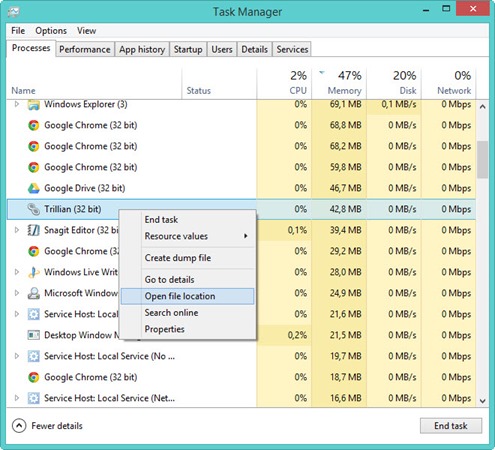Viewport: 495px width, 450px height.
Task: Expand the 21,6 MB Service Host: Local group
Action: 17,314
